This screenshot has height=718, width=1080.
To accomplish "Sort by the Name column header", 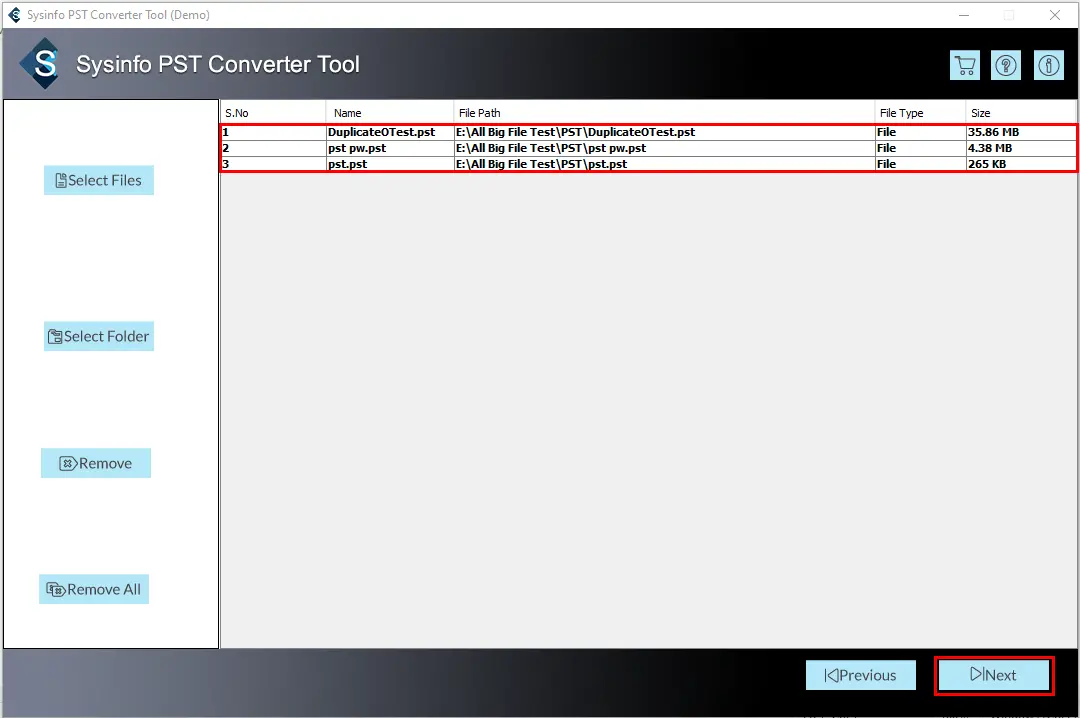I will [x=388, y=113].
